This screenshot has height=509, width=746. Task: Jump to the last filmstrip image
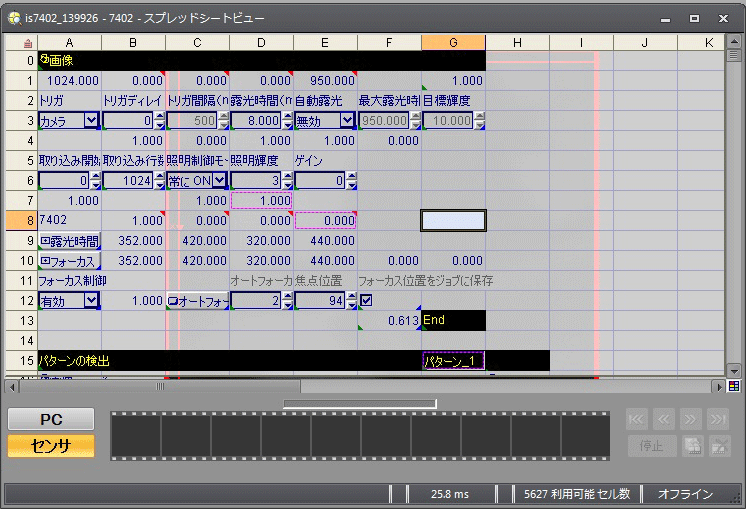(x=718, y=420)
